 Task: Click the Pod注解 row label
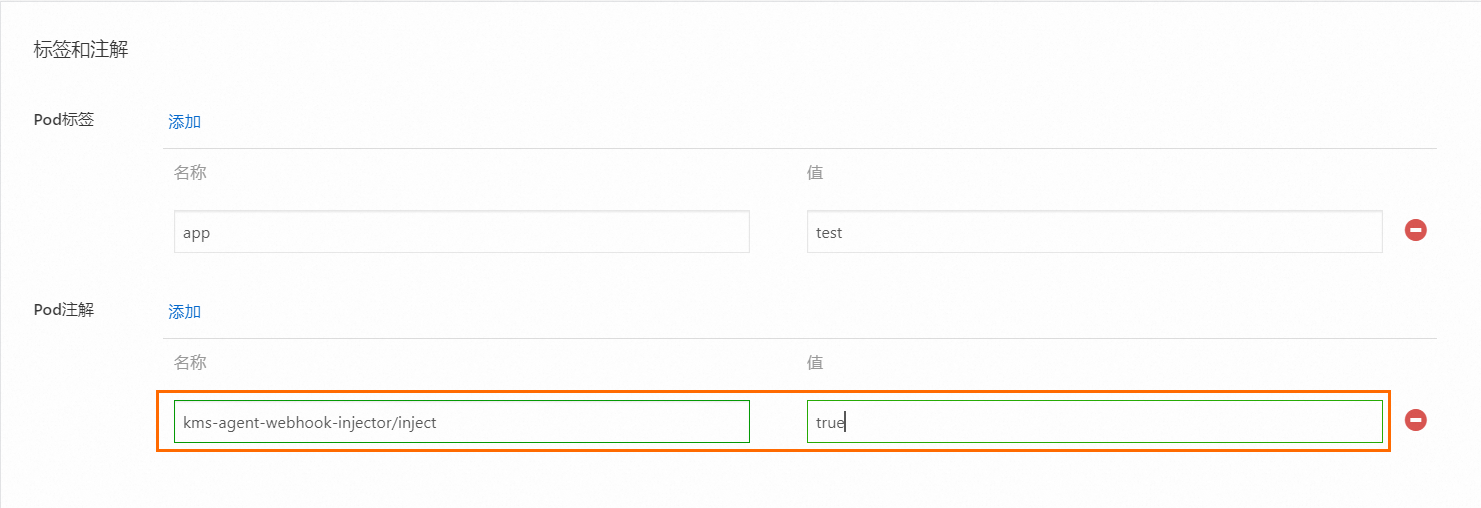coord(64,310)
